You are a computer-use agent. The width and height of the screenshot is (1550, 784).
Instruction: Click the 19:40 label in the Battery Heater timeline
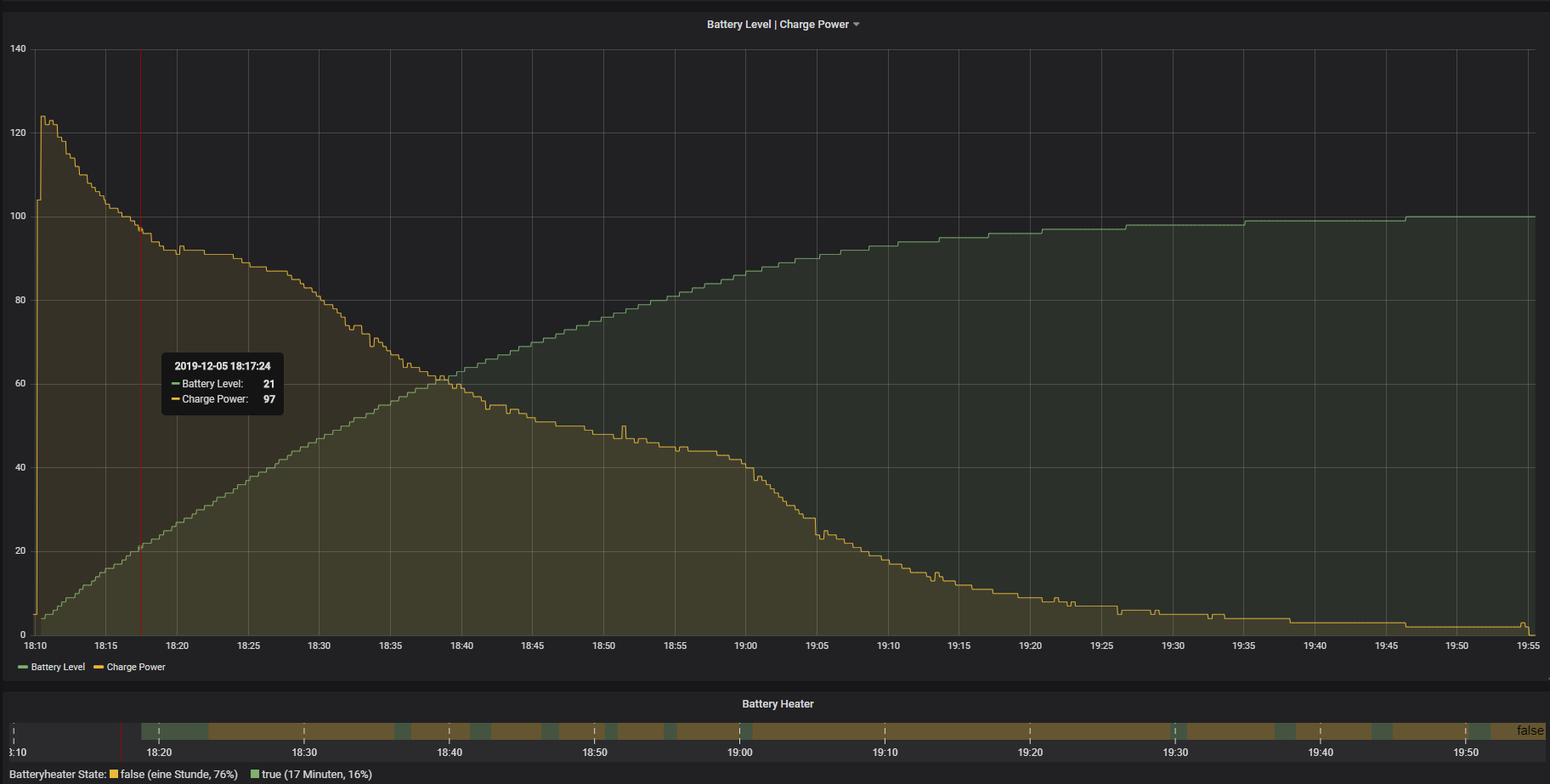(x=1321, y=753)
